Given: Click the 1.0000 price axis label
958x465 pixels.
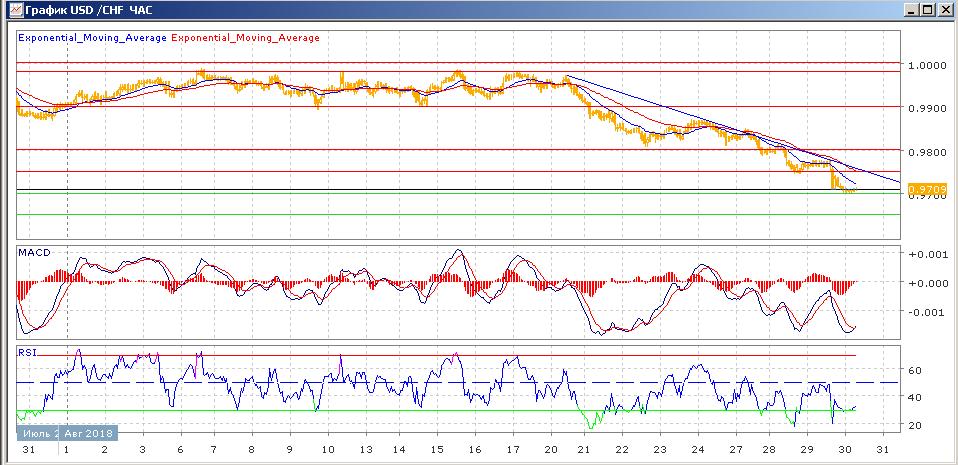Looking at the screenshot, I should 926,65.
